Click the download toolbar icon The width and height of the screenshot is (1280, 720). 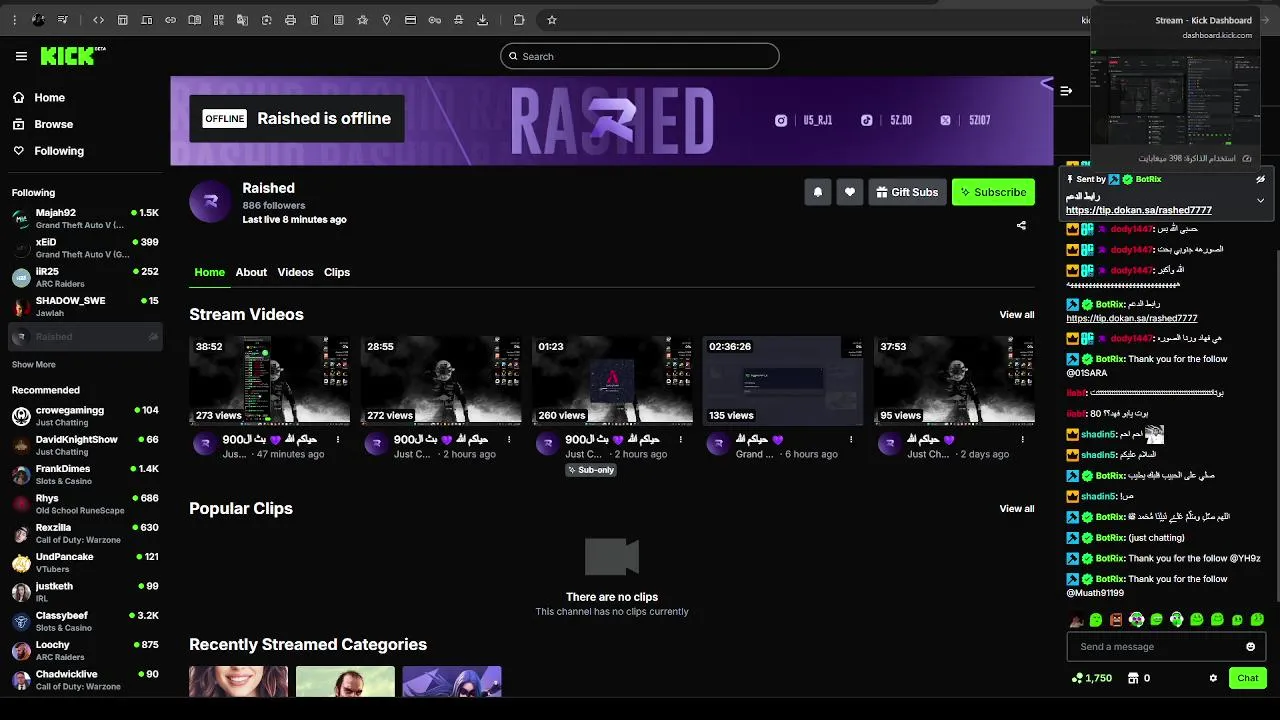tap(483, 20)
